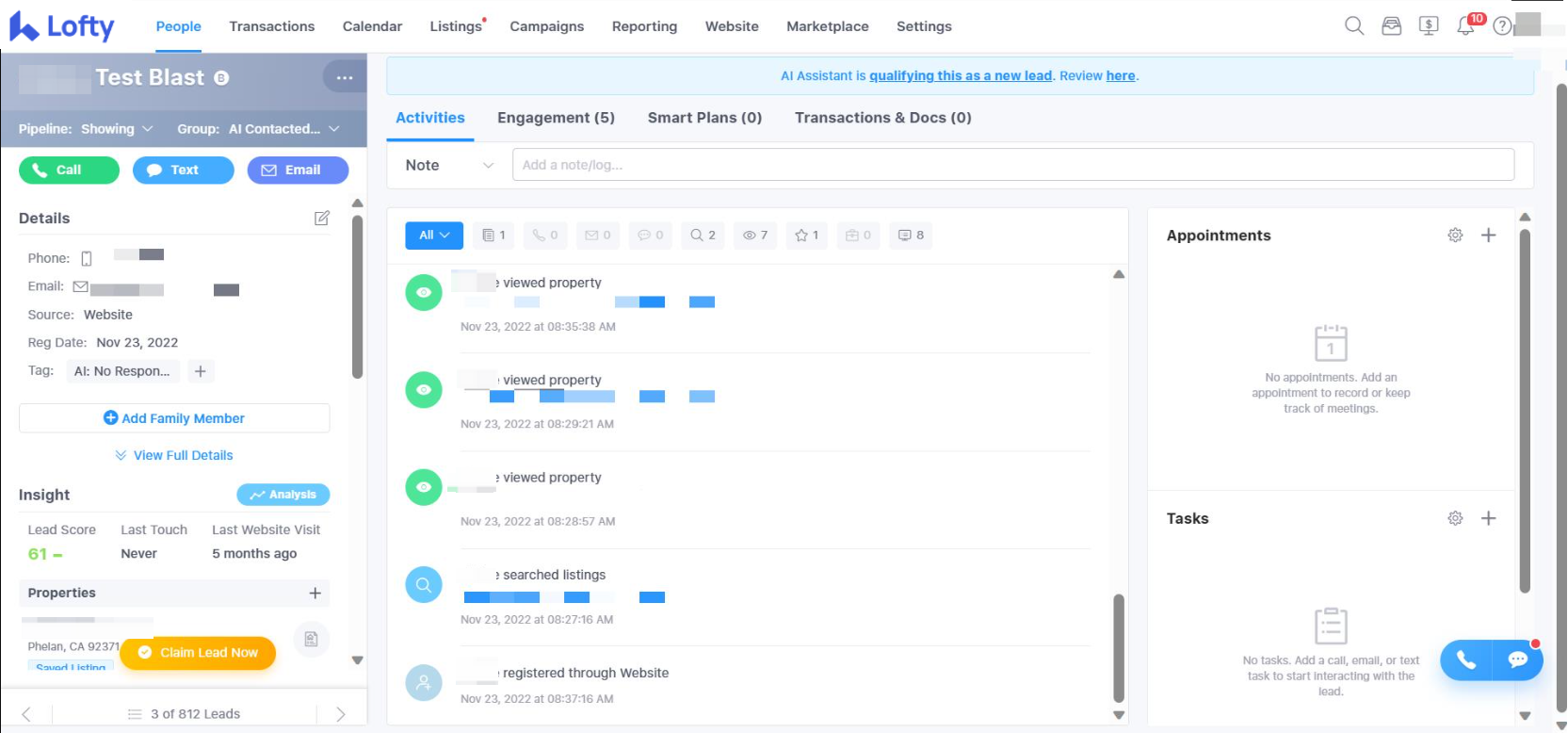Viewport: 1568px width, 733px height.
Task: Open the search icon in top navigation
Action: coord(1353,26)
